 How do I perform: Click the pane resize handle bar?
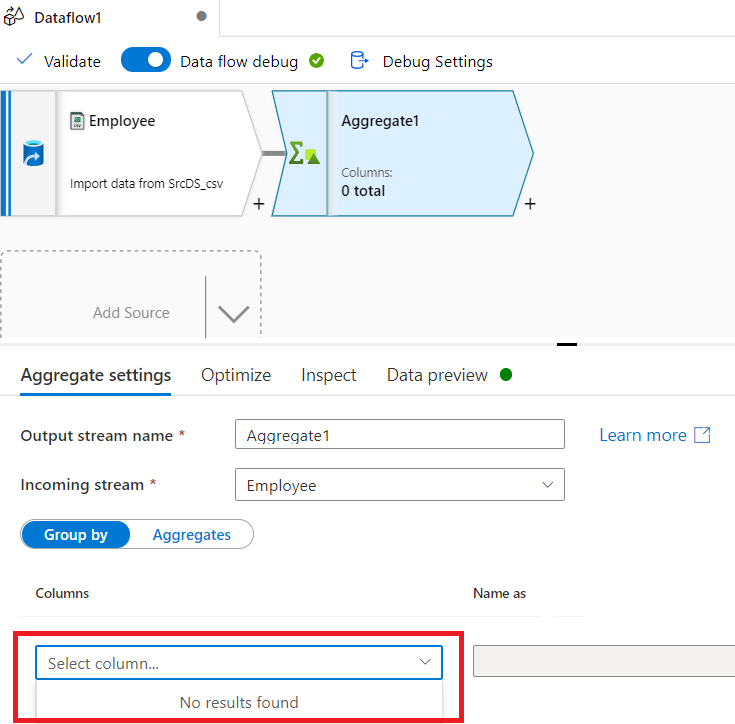click(x=567, y=344)
